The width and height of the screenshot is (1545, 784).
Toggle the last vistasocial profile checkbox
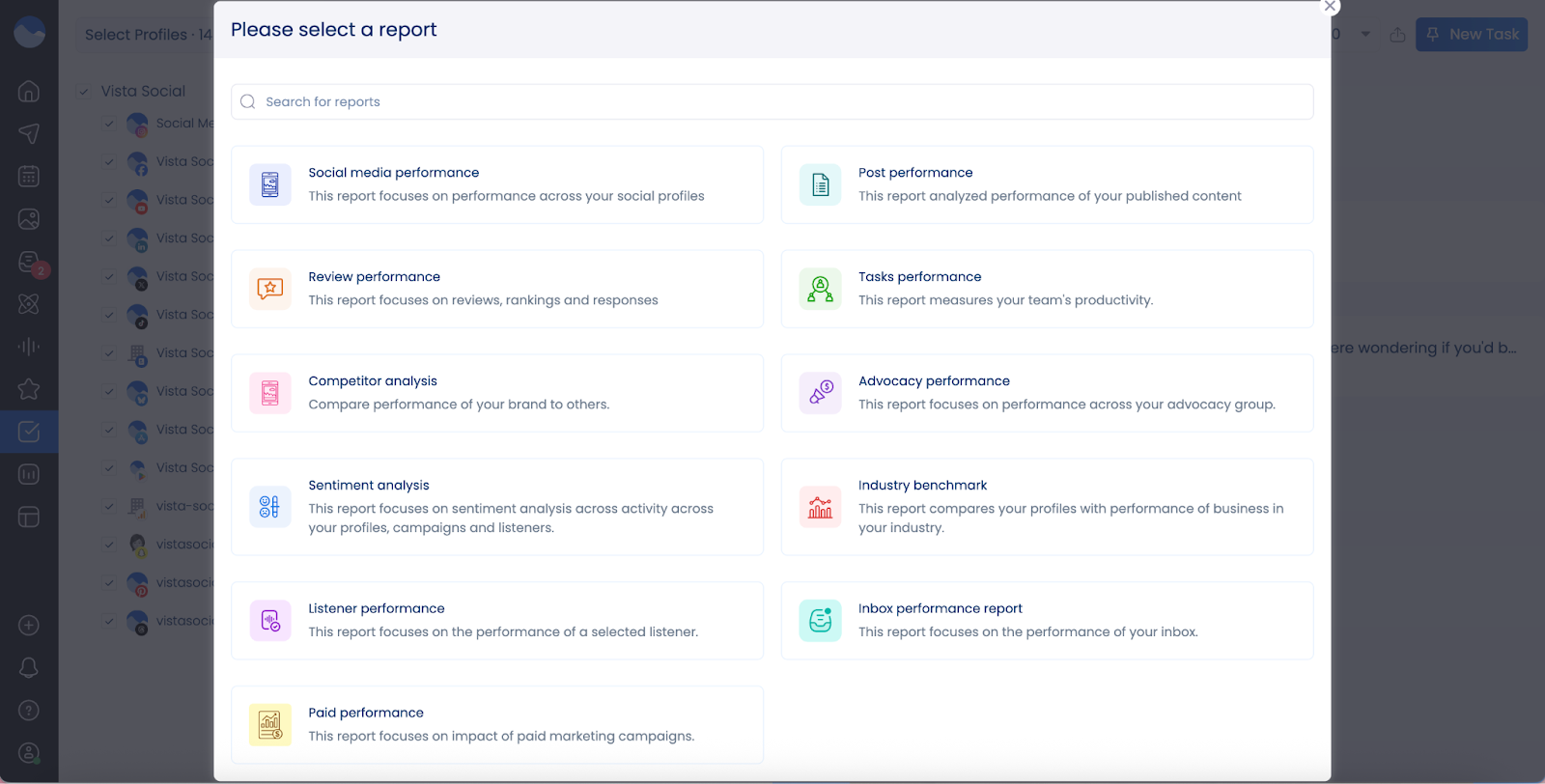click(x=109, y=621)
